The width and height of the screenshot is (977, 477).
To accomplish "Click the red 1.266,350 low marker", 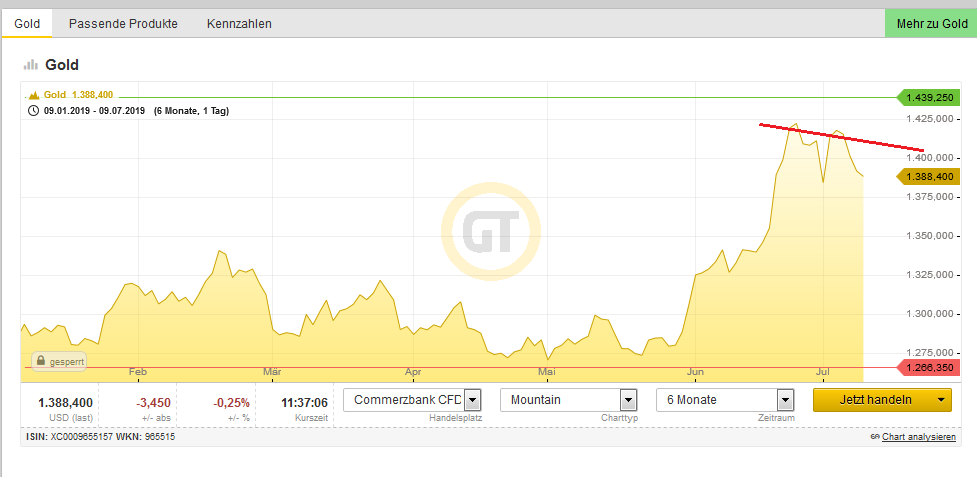I will pyautogui.click(x=928, y=368).
